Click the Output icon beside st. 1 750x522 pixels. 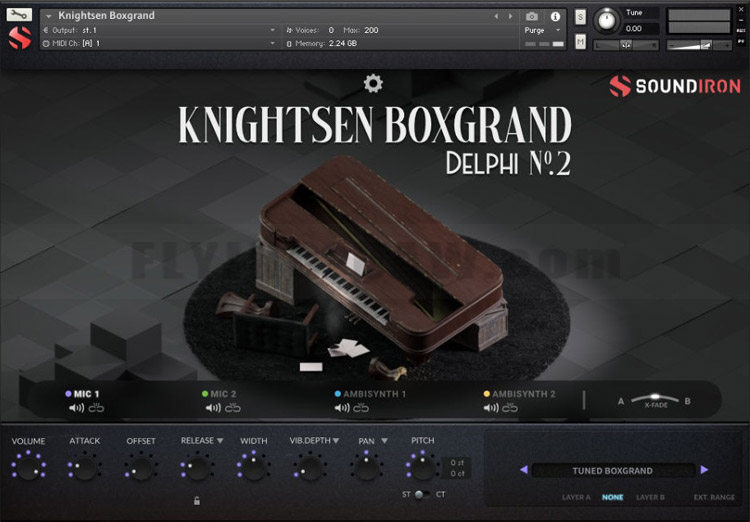46,30
